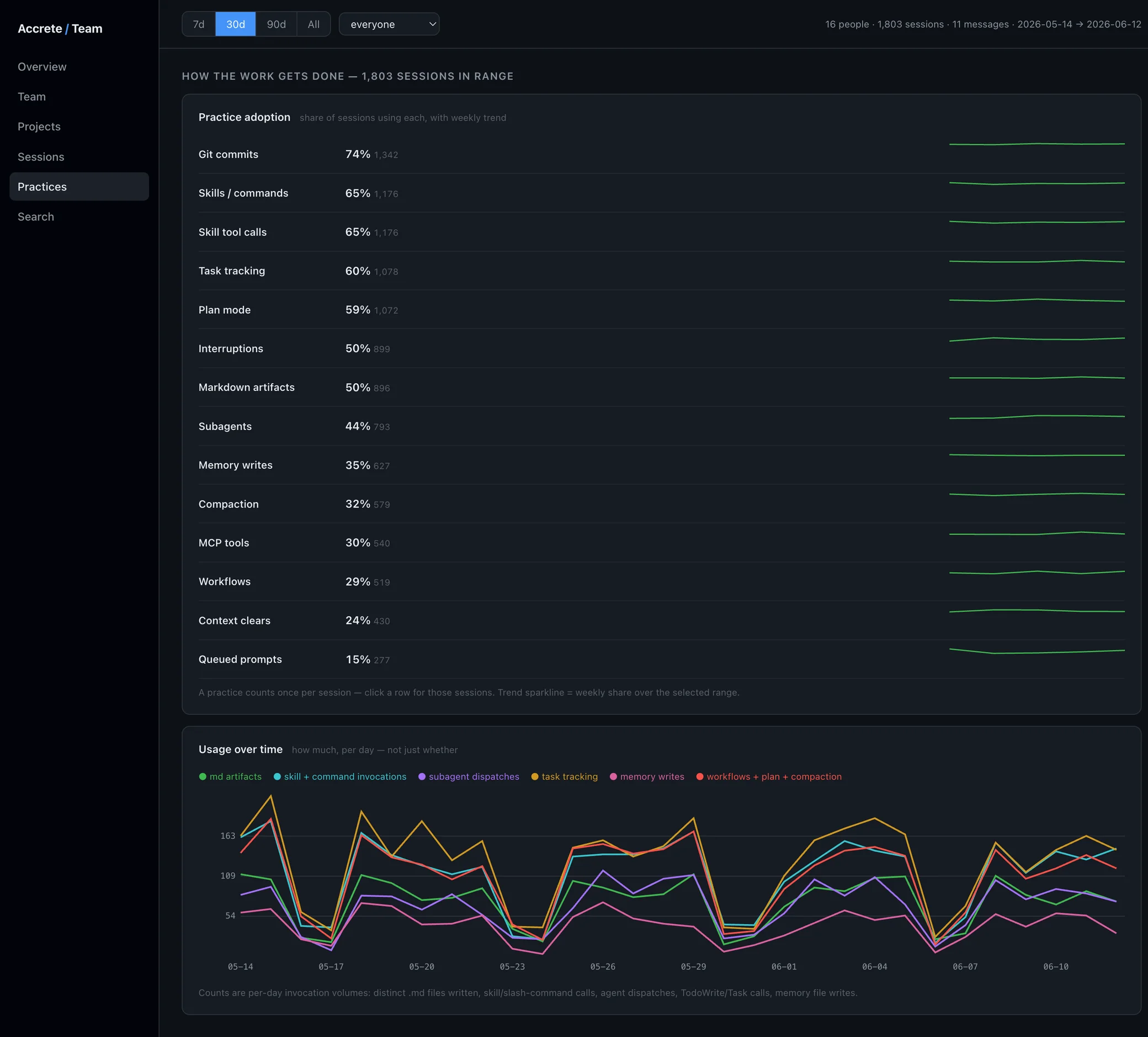Click the Subagents trend sparkline
This screenshot has width=1148, height=1037.
[1037, 417]
